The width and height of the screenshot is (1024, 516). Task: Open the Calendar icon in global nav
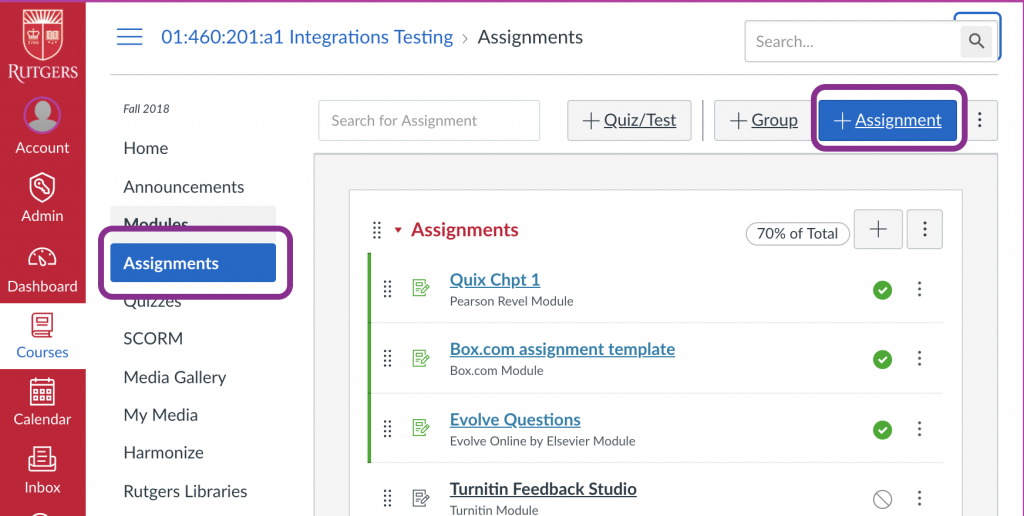click(x=42, y=392)
